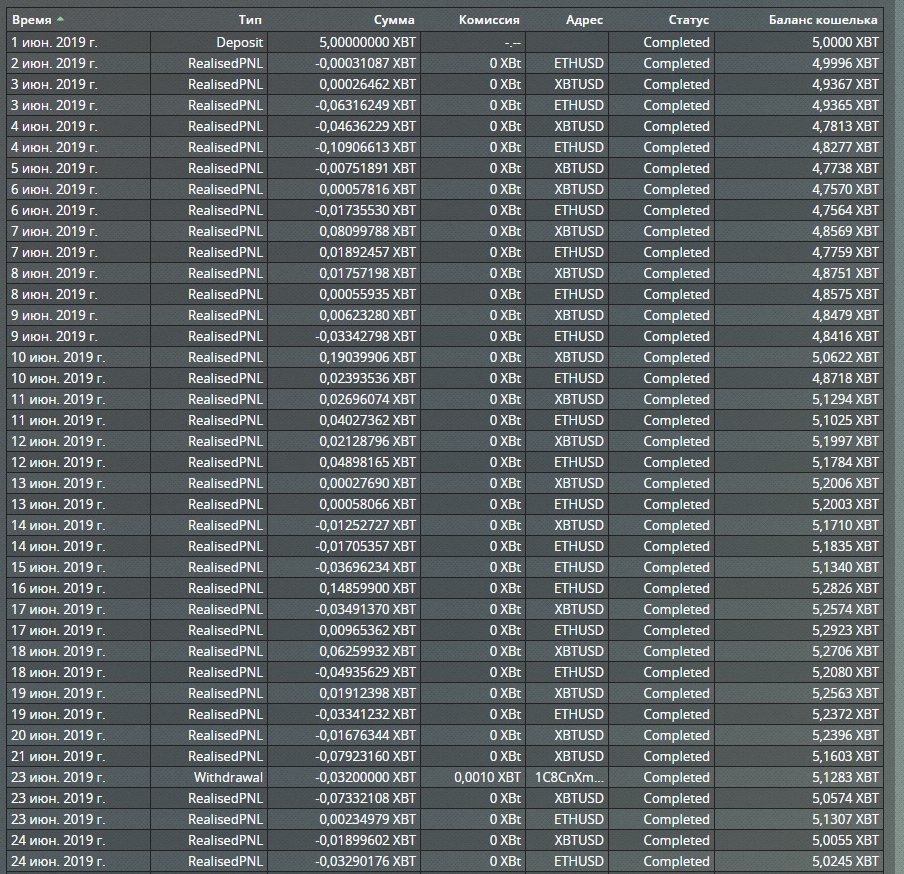Click the amount 0,14859900 XBT
904x874 pixels.
(x=367, y=588)
